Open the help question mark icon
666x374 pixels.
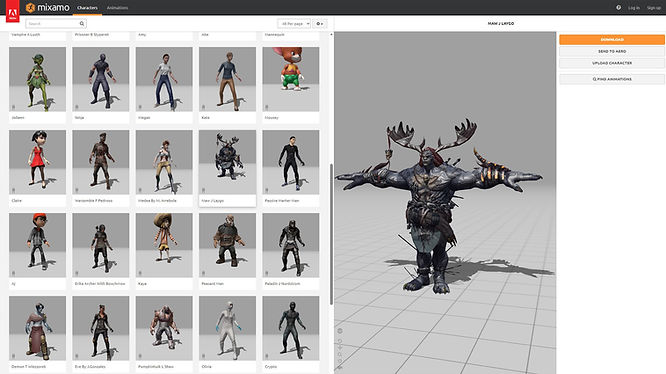coord(618,8)
